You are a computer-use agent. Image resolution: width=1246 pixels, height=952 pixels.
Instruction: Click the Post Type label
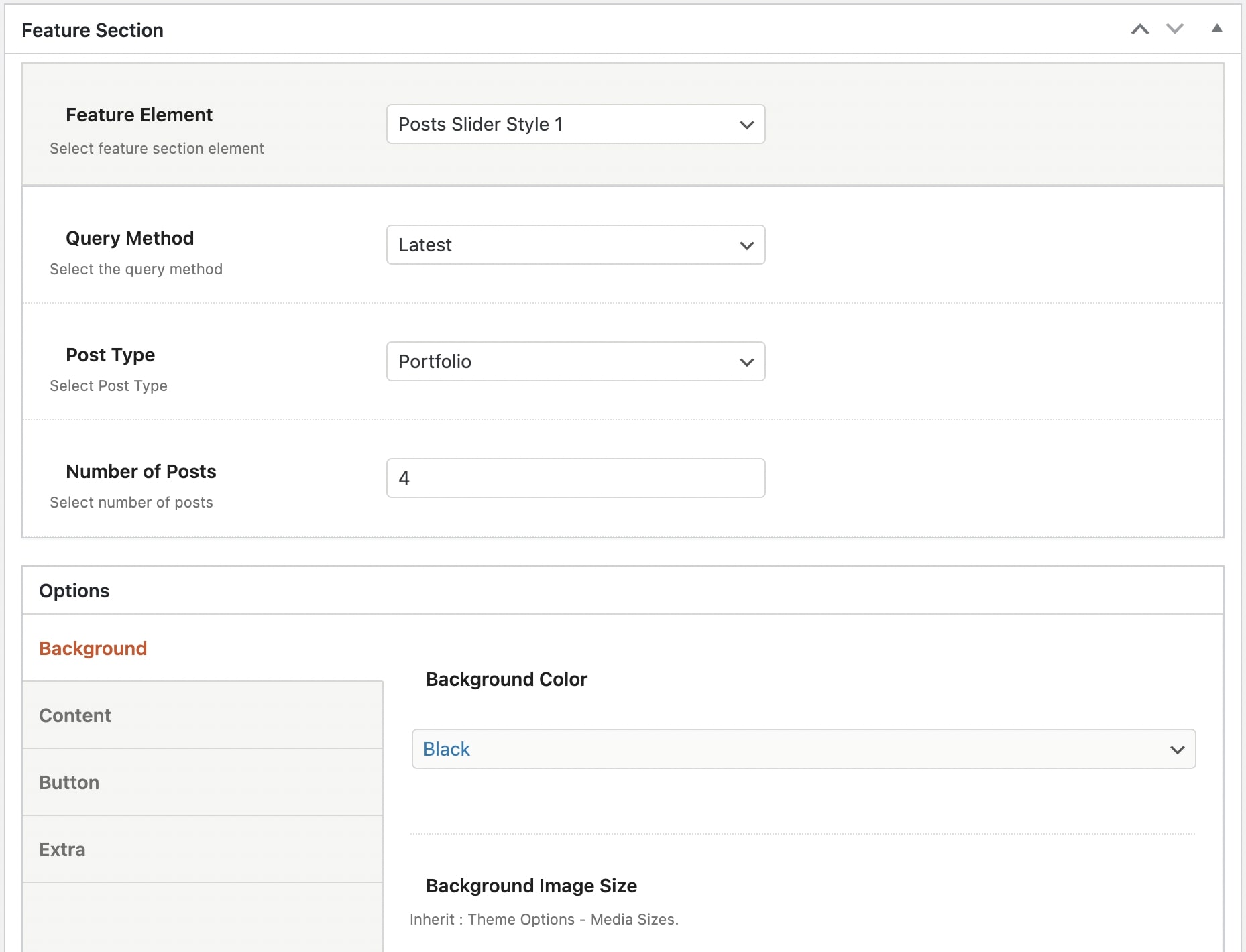(x=110, y=355)
